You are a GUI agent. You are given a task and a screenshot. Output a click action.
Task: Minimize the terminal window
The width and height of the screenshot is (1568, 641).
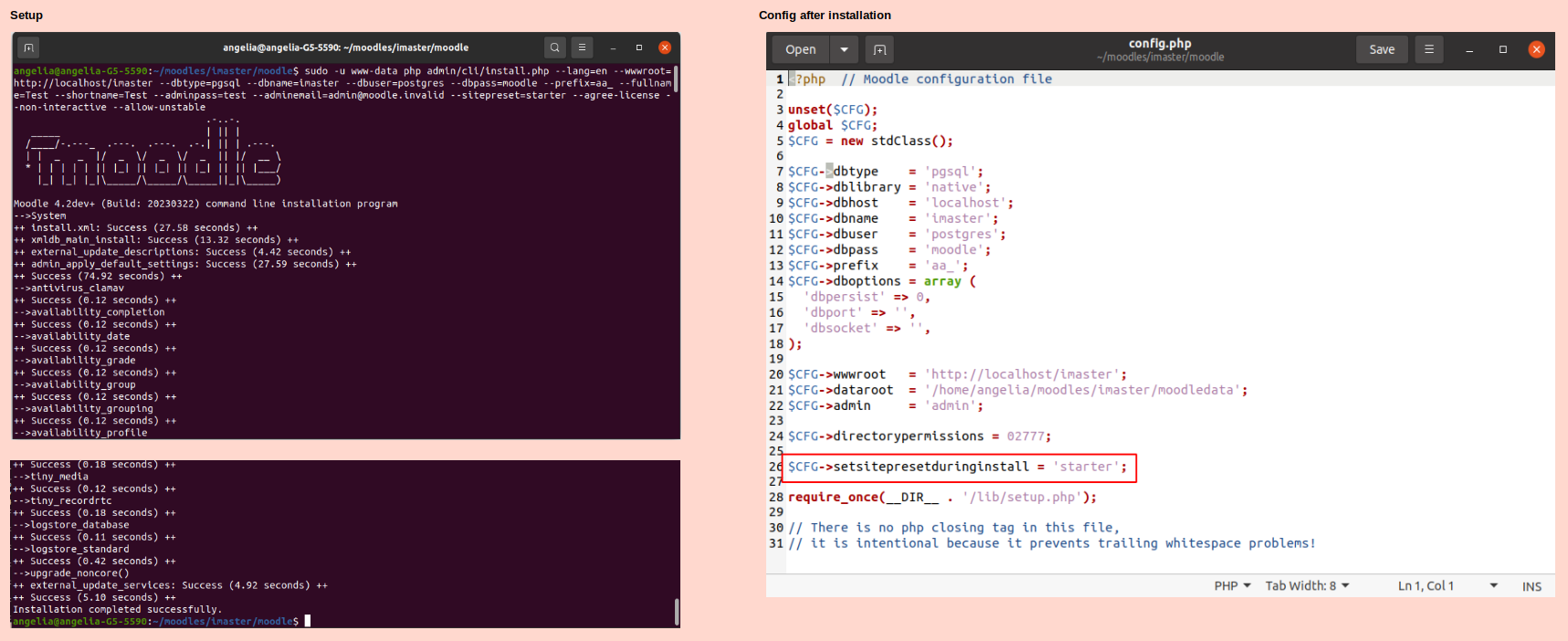click(613, 47)
